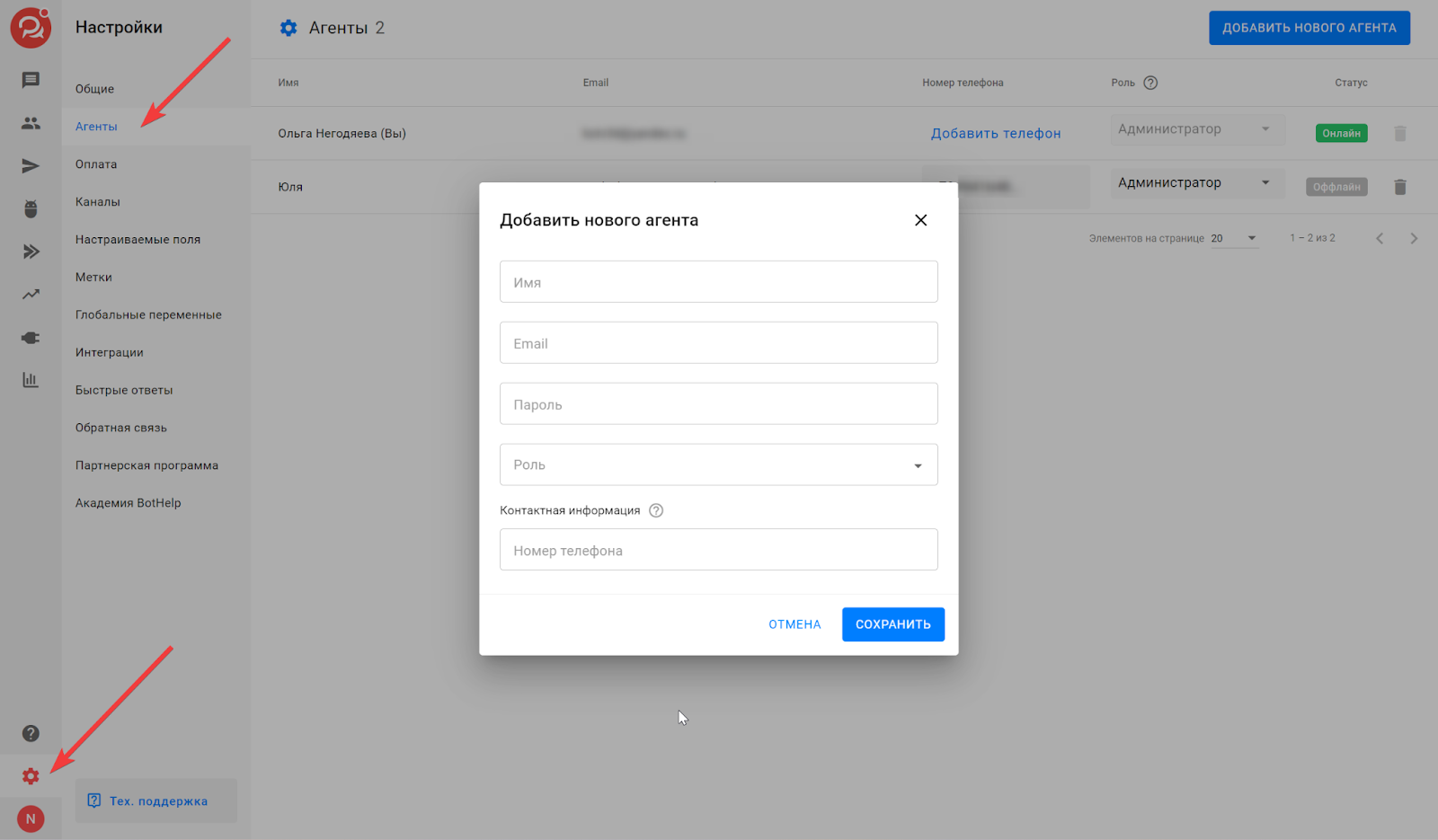The width and height of the screenshot is (1438, 840).
Task: Click the broadcasts paper plane icon
Action: click(x=31, y=166)
